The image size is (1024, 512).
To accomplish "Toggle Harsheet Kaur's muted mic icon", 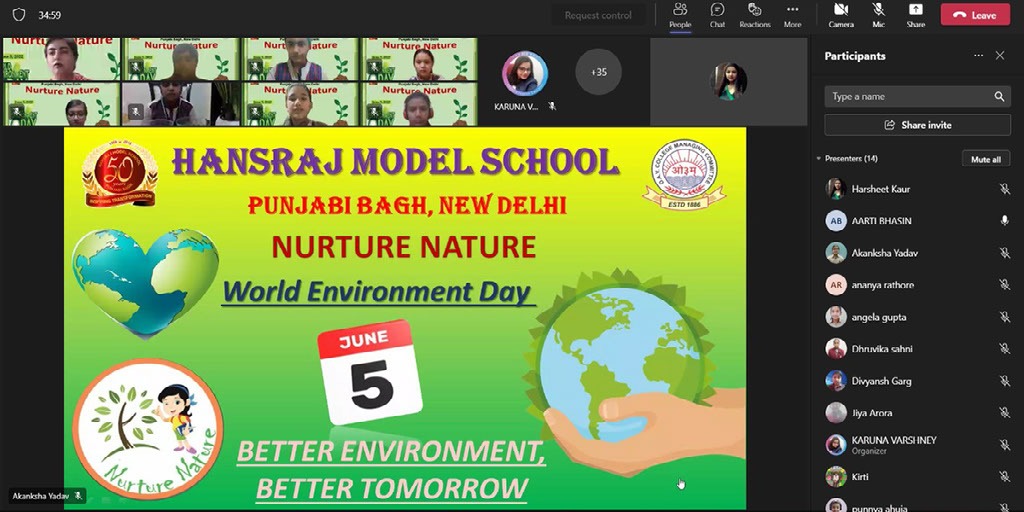I will tap(1004, 189).
